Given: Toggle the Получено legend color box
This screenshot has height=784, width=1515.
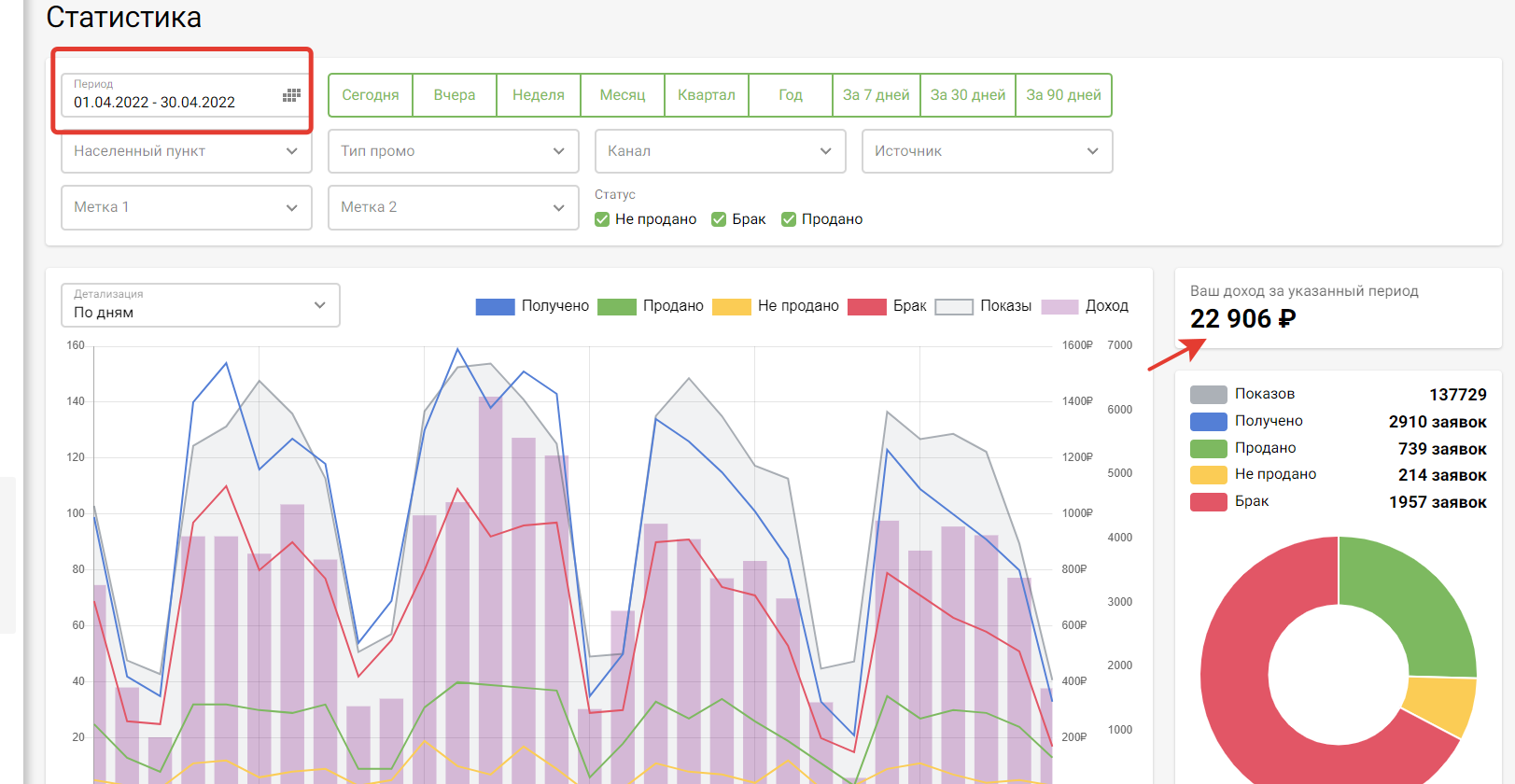Looking at the screenshot, I should pyautogui.click(x=495, y=307).
